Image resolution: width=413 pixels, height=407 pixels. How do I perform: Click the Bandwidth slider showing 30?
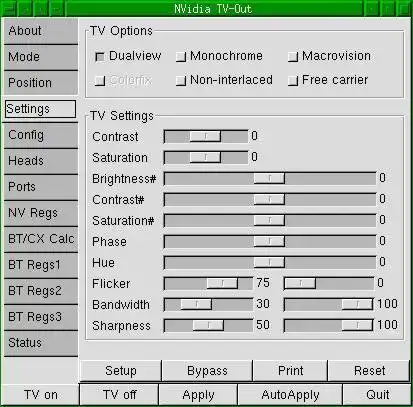pos(208,304)
